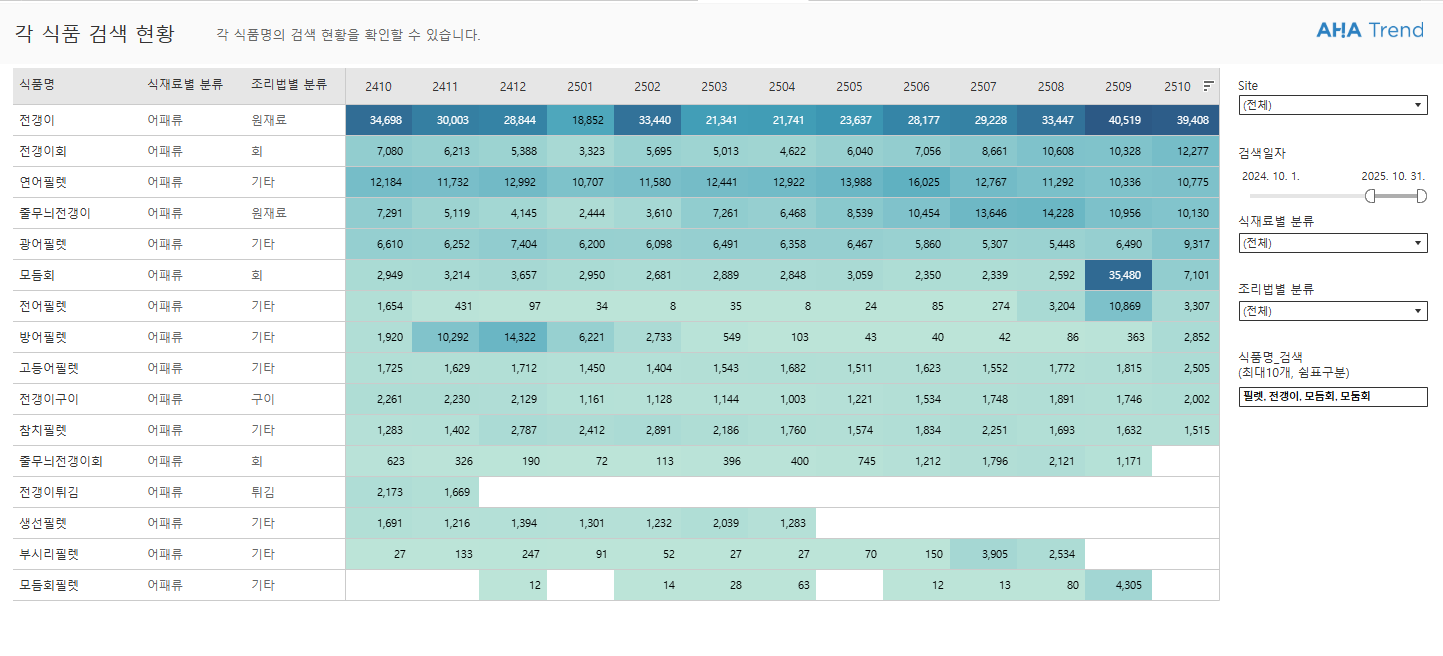This screenshot has height=656, width=1443.
Task: Open the Site filter dropdown
Action: click(1332, 105)
